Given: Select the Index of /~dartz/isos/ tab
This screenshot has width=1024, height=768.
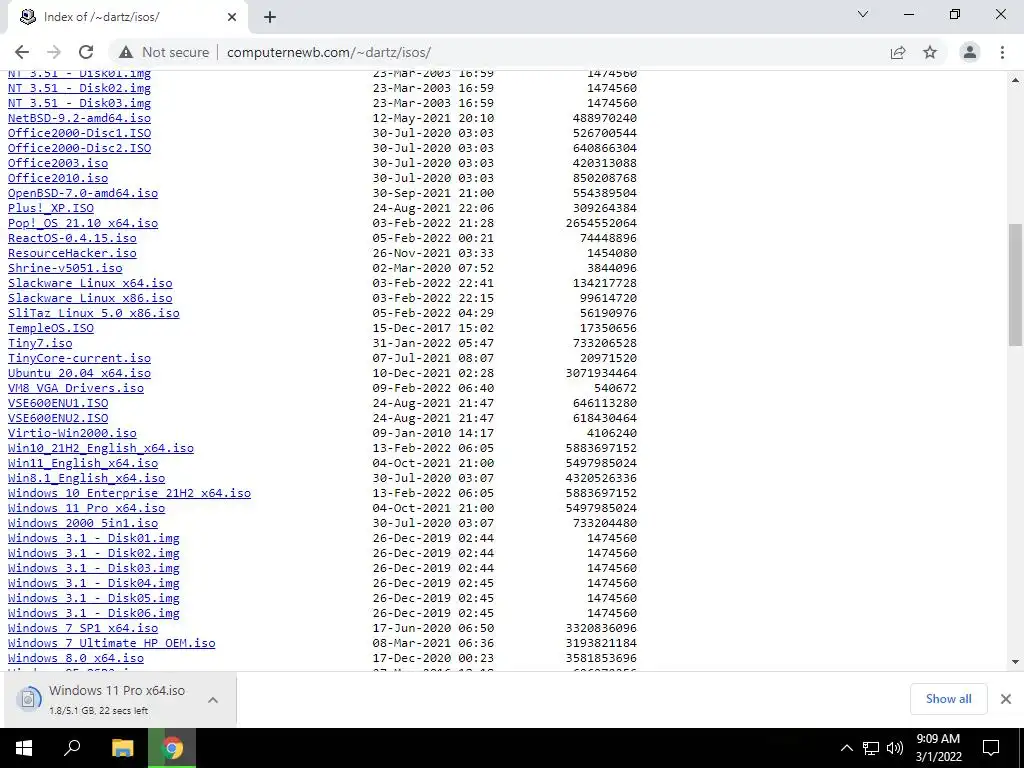Looking at the screenshot, I should pyautogui.click(x=127, y=17).
